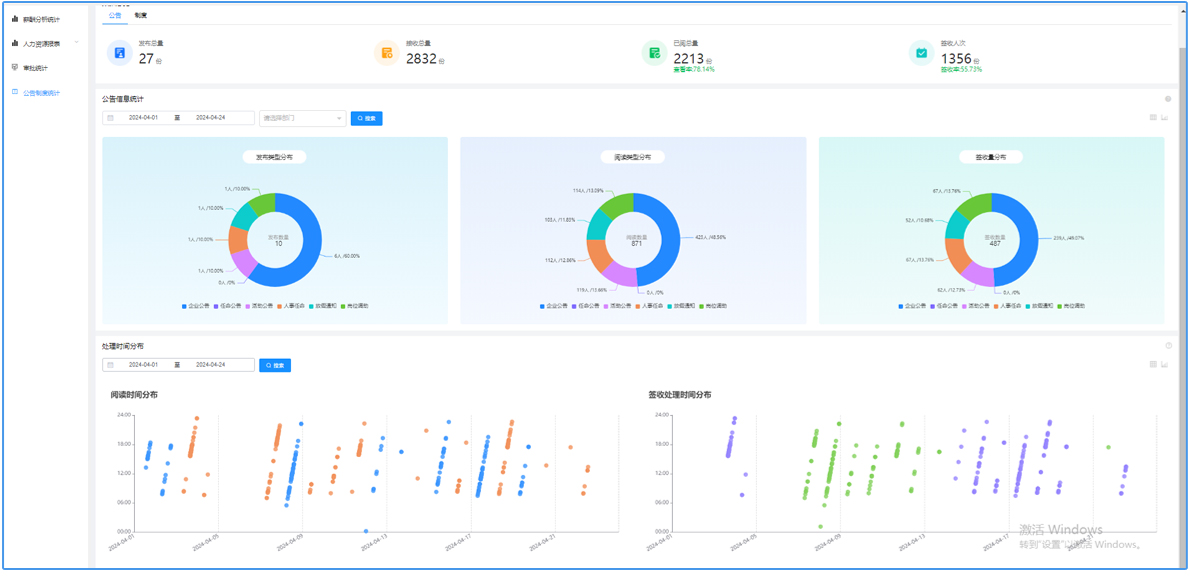
Task: Click the 签收量分布 chart title
Action: pos(991,157)
